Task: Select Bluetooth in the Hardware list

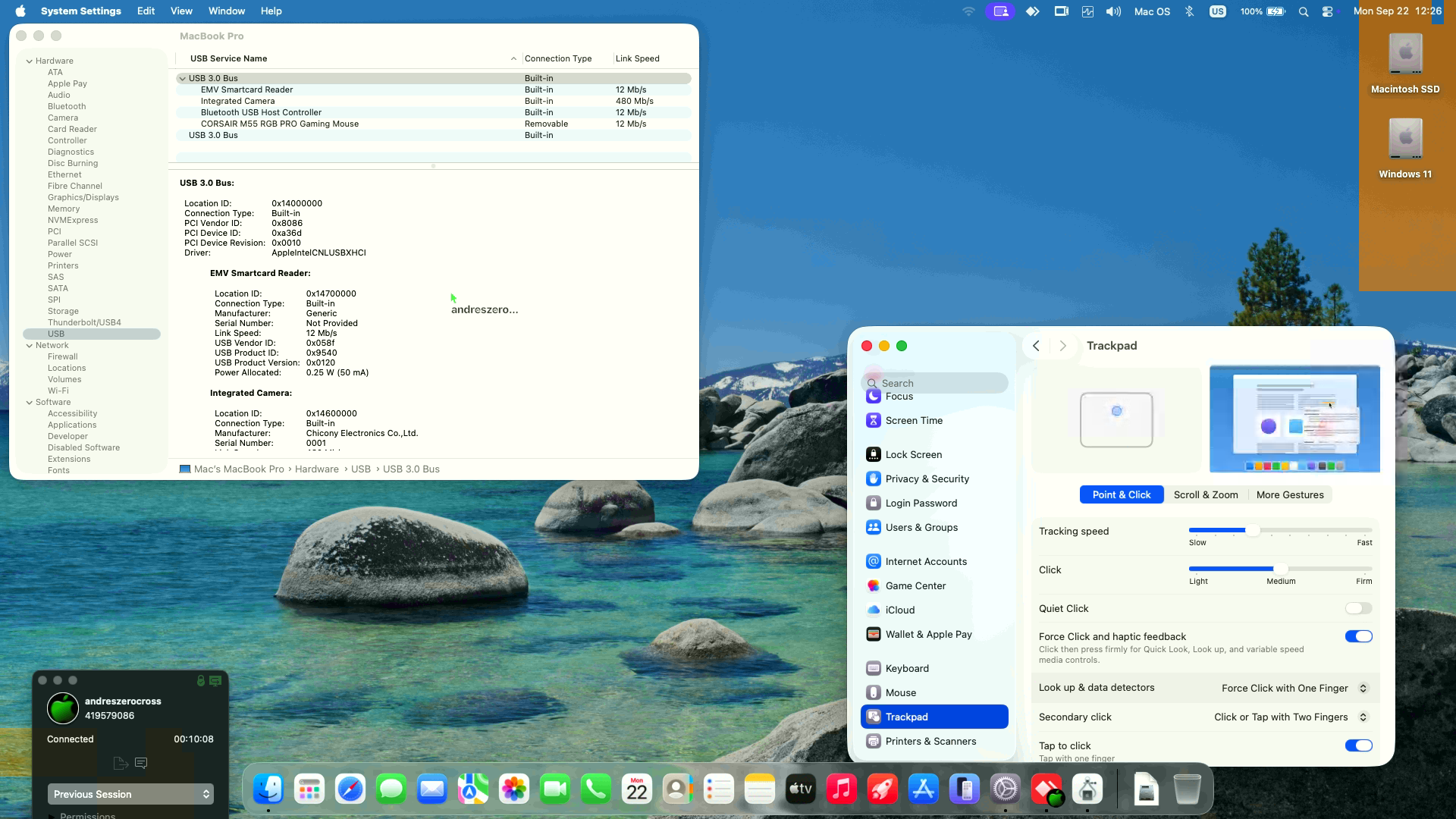Action: (x=67, y=106)
